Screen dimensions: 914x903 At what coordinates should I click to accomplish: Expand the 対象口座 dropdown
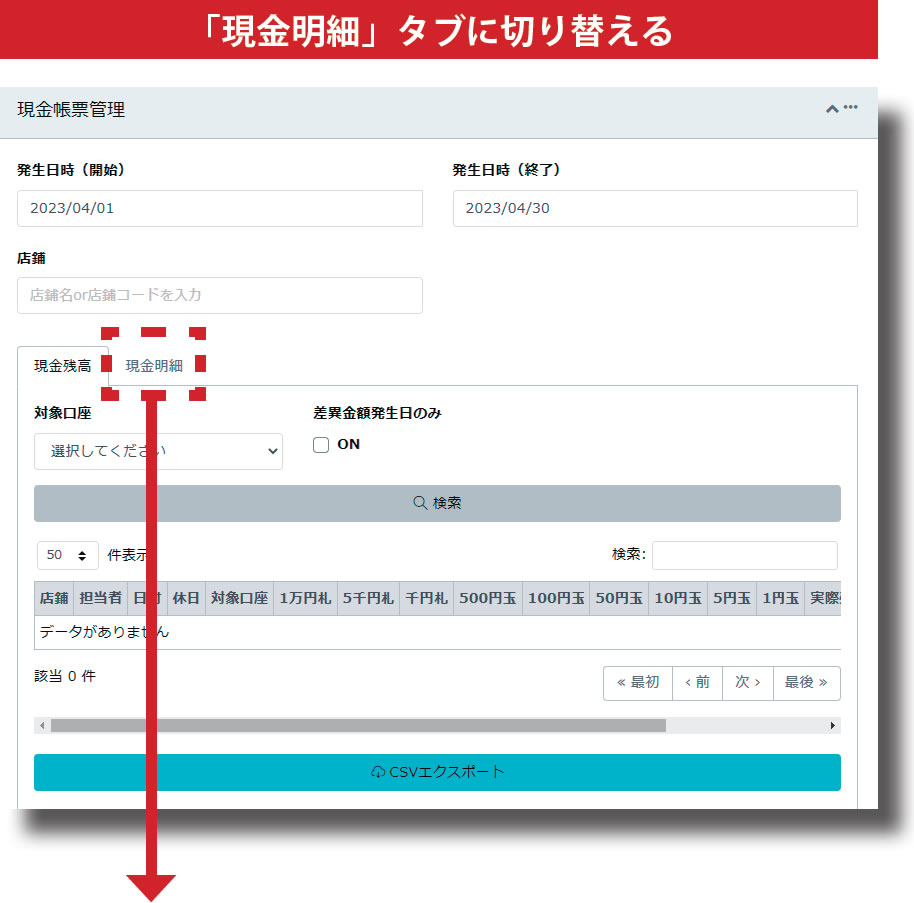(x=158, y=452)
